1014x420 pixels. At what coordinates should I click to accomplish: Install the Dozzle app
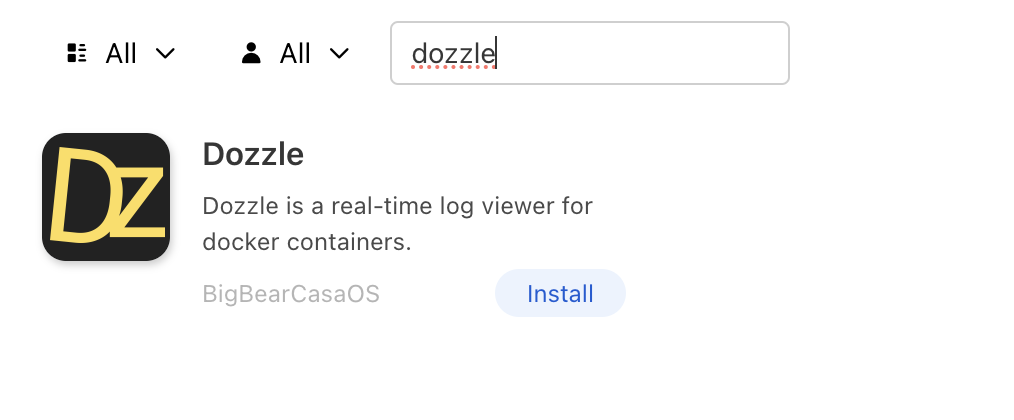pyautogui.click(x=560, y=293)
